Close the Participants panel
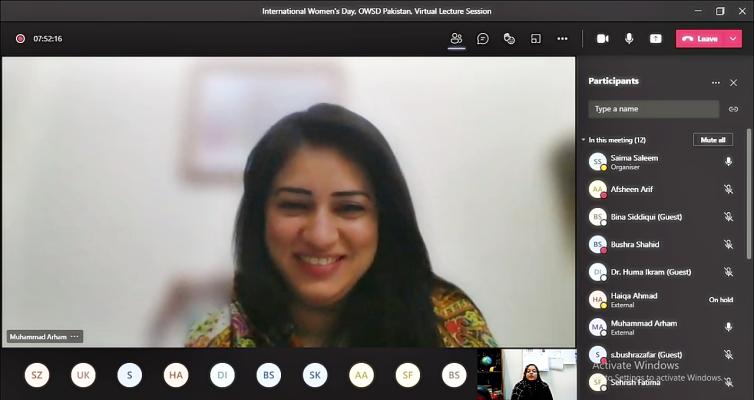This screenshot has width=754, height=400. (x=733, y=82)
